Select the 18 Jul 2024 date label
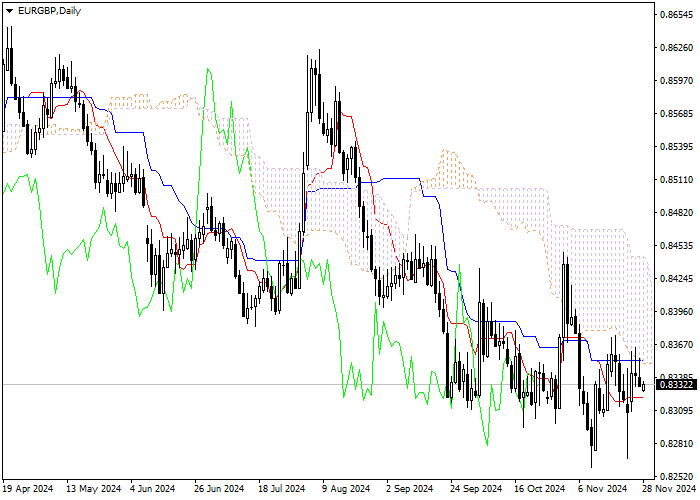This screenshot has width=700, height=500. click(x=282, y=489)
